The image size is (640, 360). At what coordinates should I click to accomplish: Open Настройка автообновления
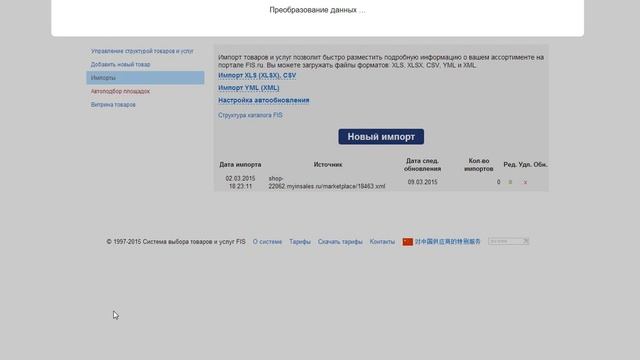pyautogui.click(x=264, y=100)
